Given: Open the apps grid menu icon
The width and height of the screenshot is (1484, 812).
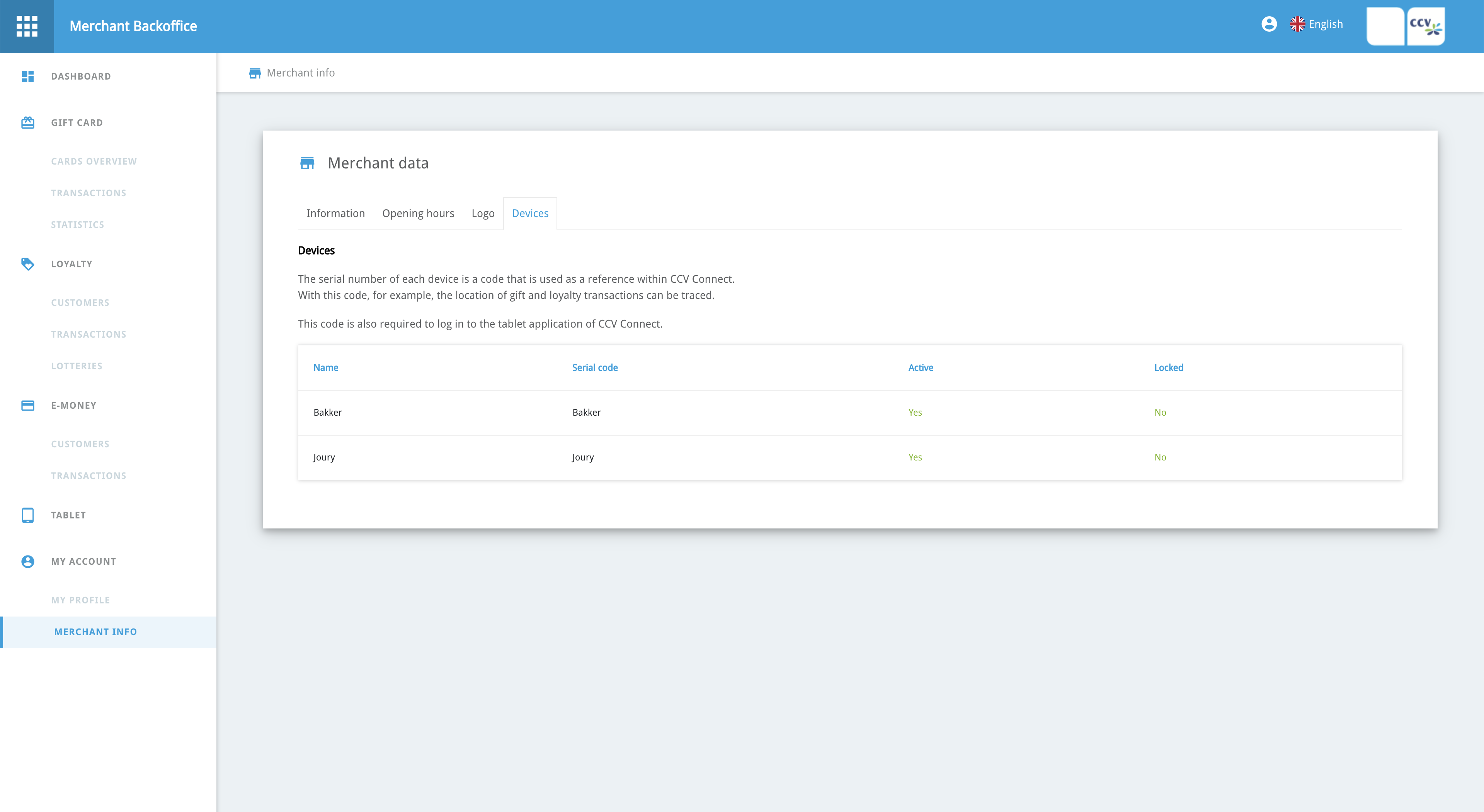Looking at the screenshot, I should tap(27, 27).
